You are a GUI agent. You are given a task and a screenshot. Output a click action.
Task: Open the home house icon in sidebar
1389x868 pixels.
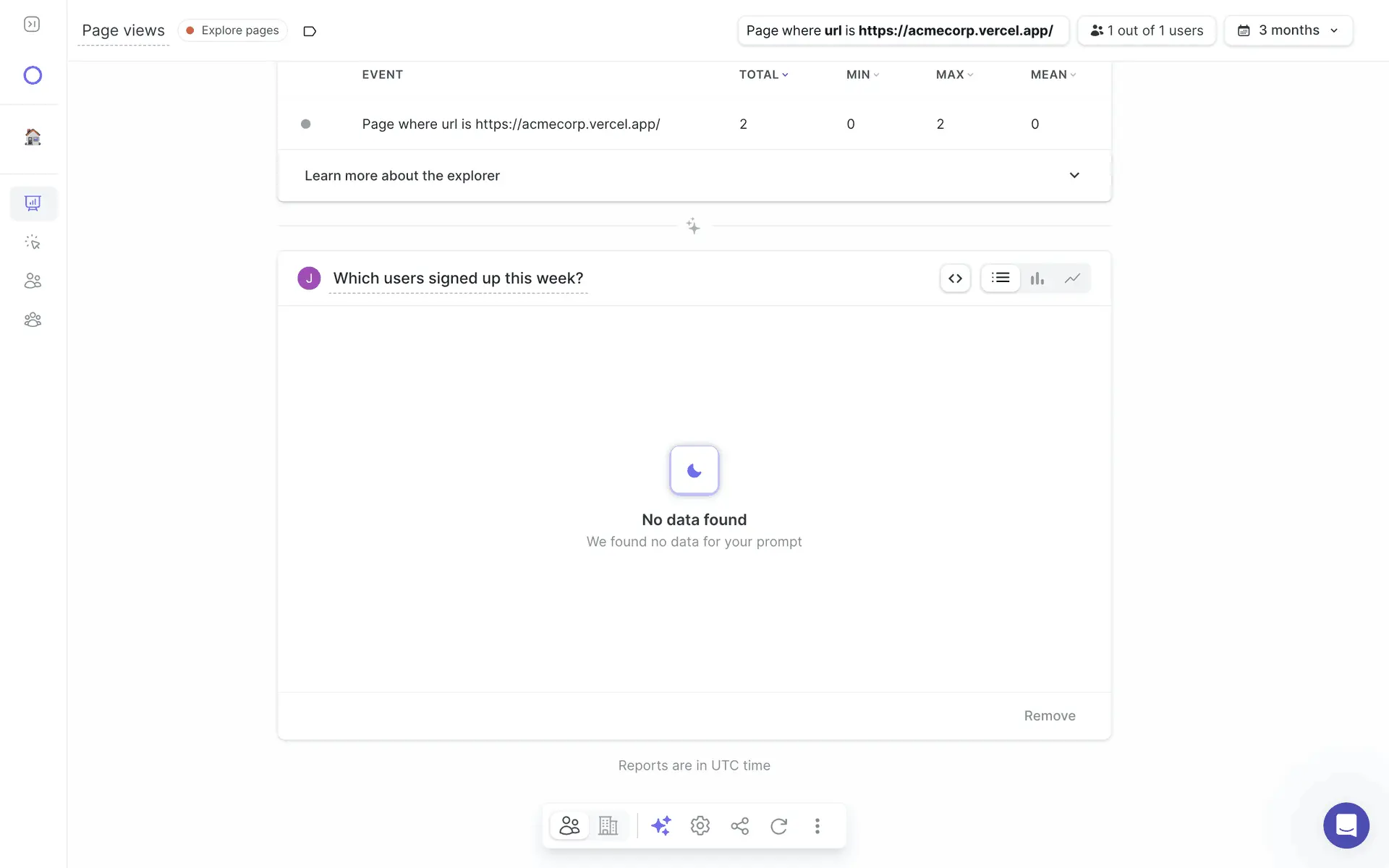point(33,137)
